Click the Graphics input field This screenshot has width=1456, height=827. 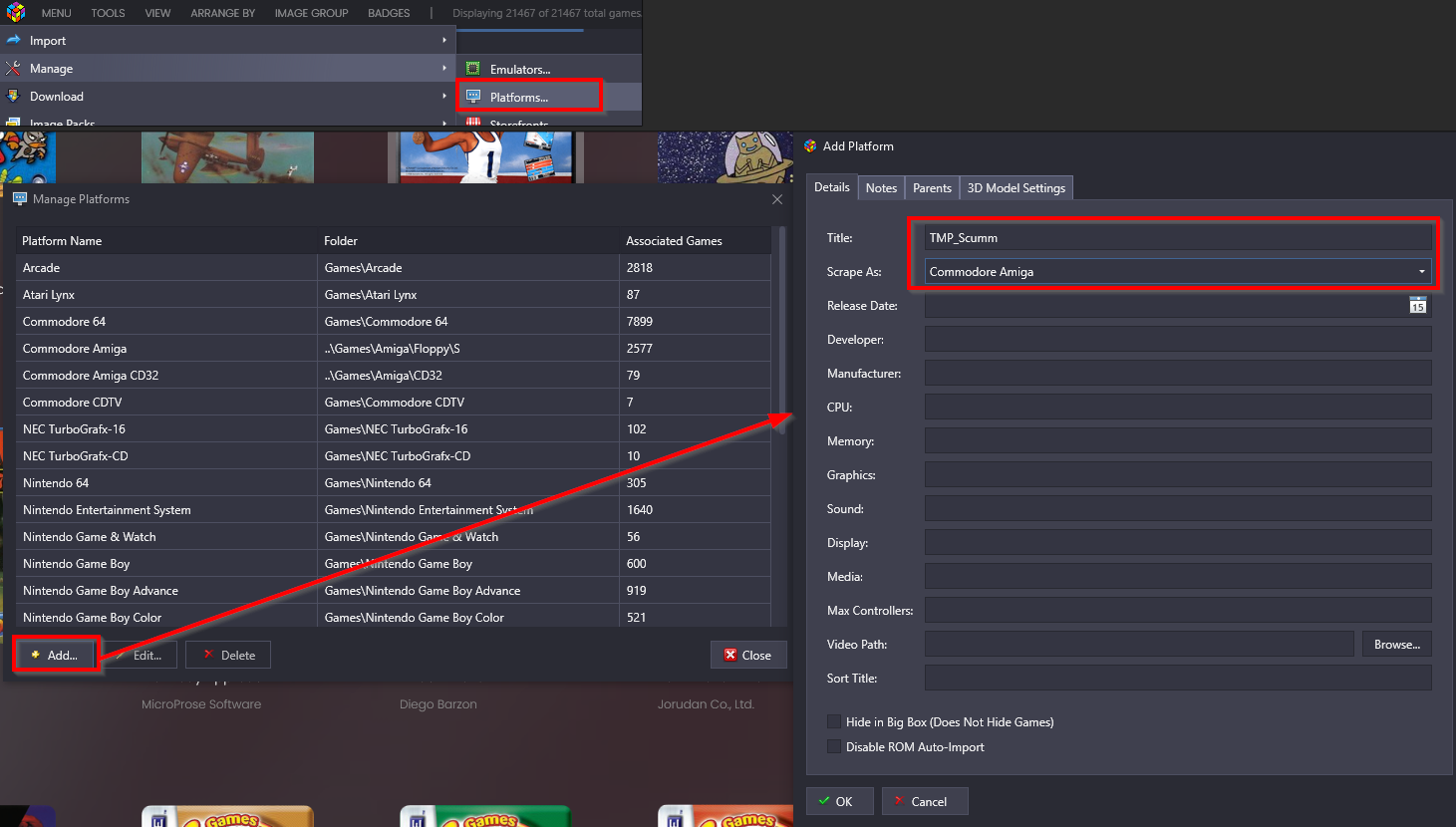pos(1178,474)
